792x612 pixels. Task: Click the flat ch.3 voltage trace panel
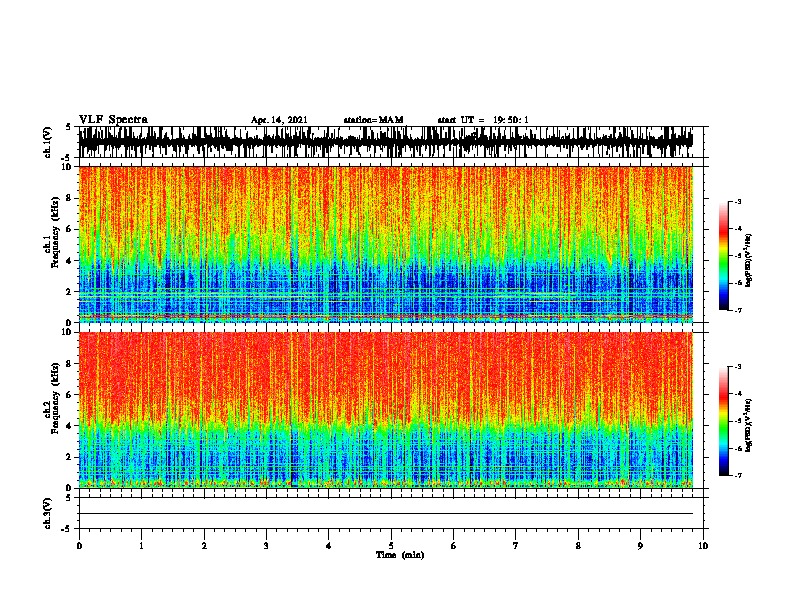coord(393,513)
